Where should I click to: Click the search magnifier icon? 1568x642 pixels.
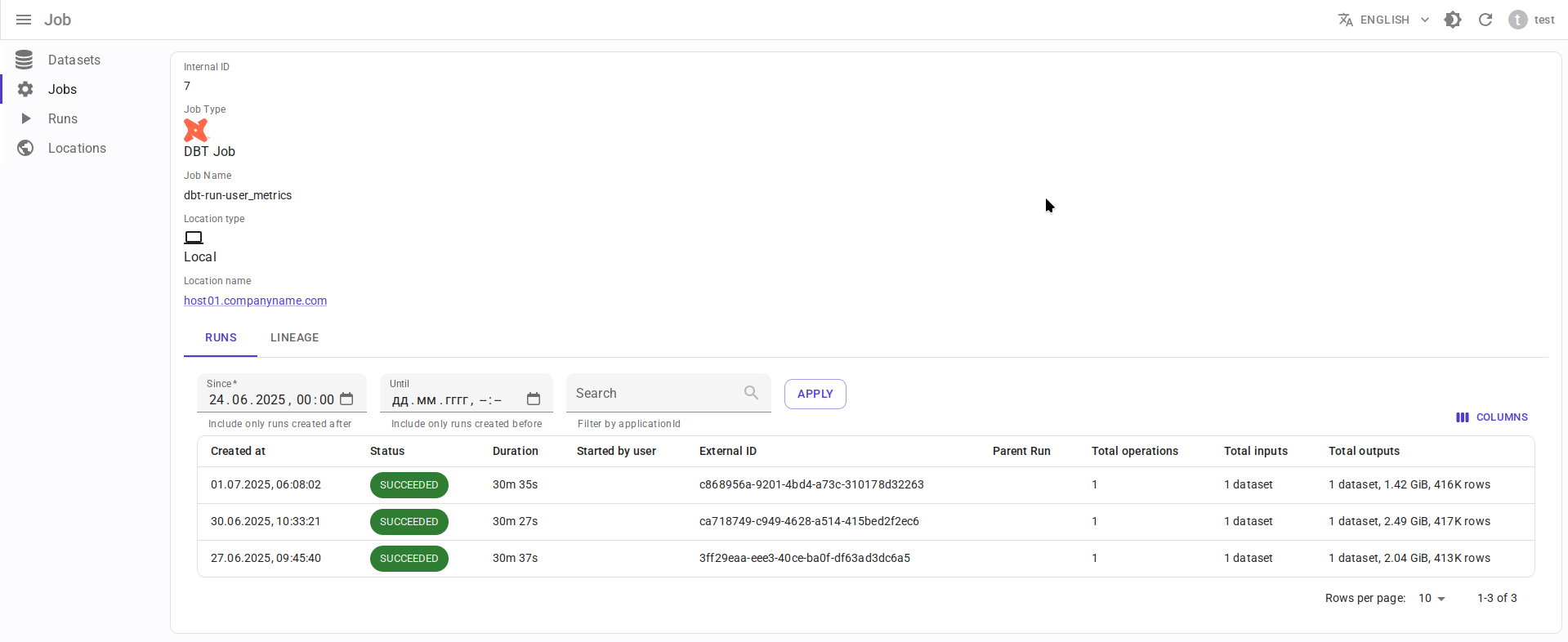click(x=751, y=393)
